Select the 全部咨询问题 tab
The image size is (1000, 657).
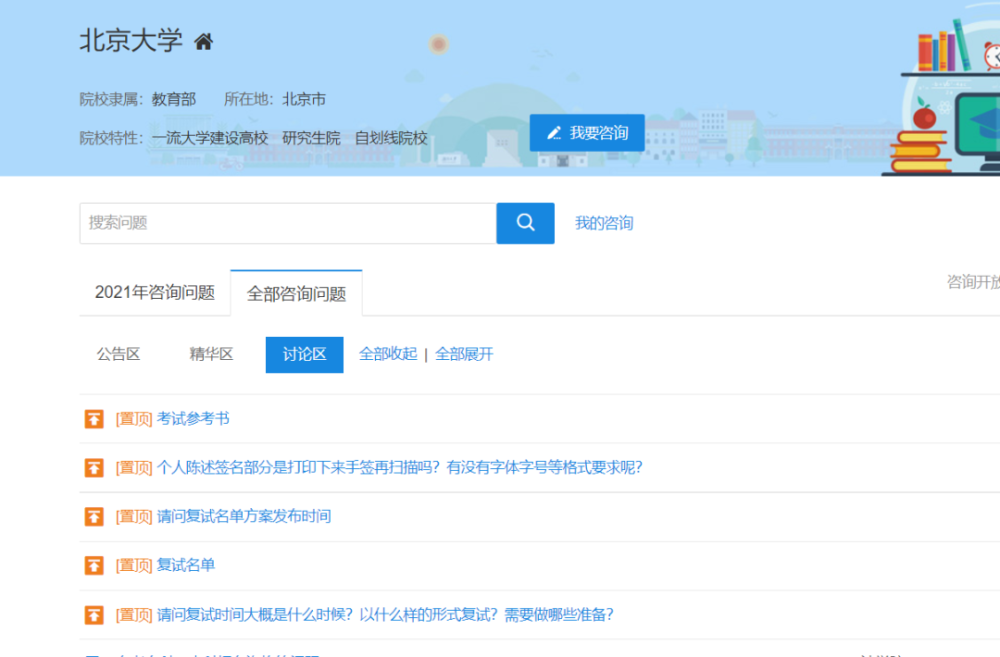pyautogui.click(x=297, y=293)
